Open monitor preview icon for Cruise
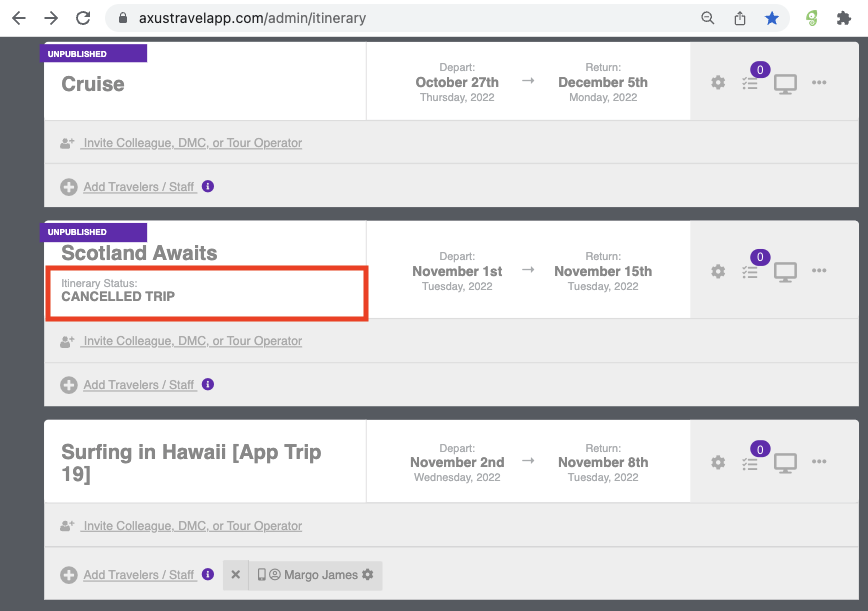 coord(785,84)
